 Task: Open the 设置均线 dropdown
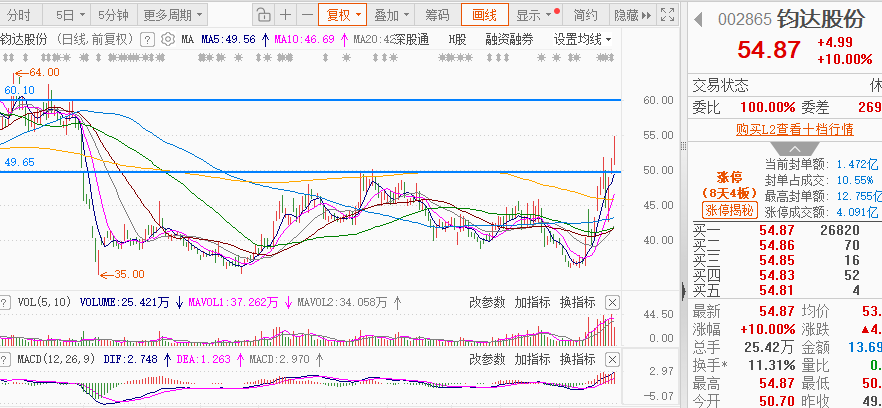click(583, 39)
